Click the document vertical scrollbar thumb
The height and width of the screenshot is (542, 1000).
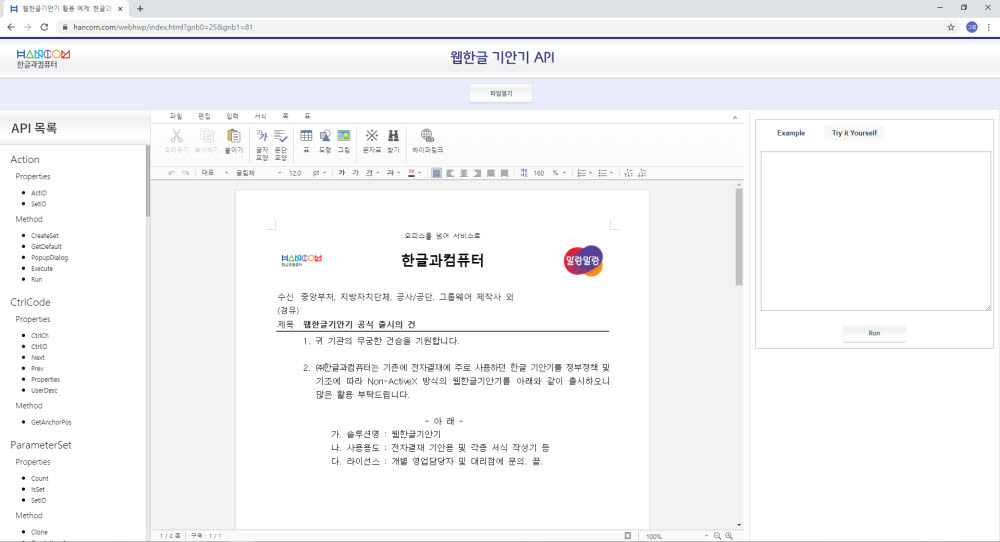[739, 237]
